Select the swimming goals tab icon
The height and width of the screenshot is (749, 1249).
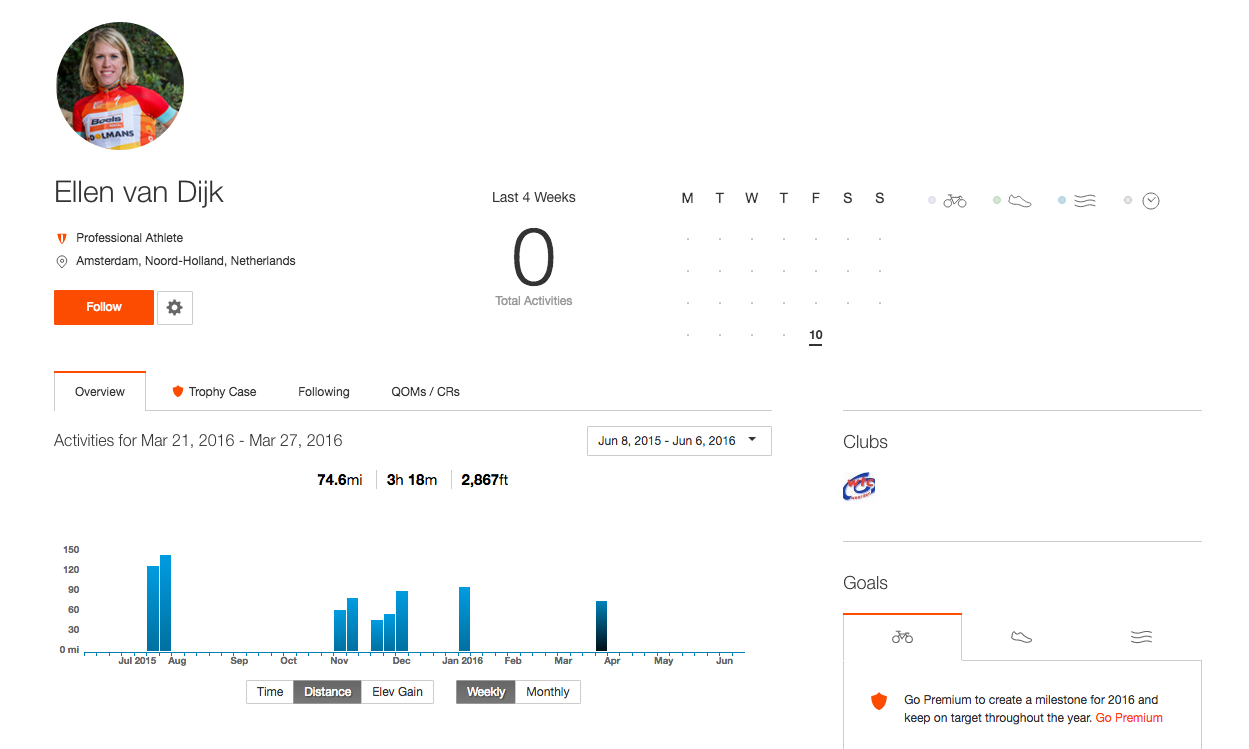coord(1141,637)
